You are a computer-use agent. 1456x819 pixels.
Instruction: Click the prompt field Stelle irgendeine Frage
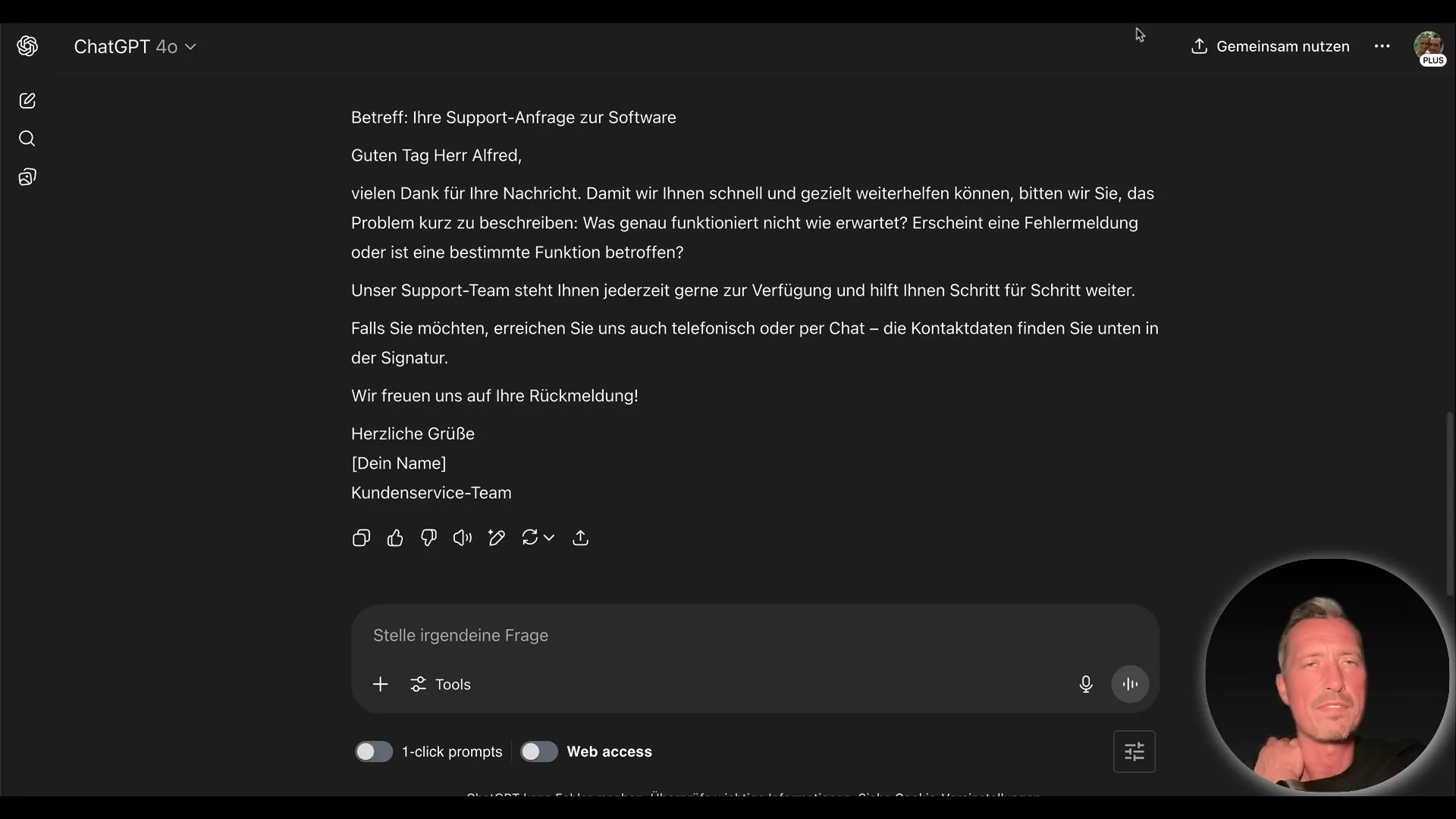tap(682, 635)
